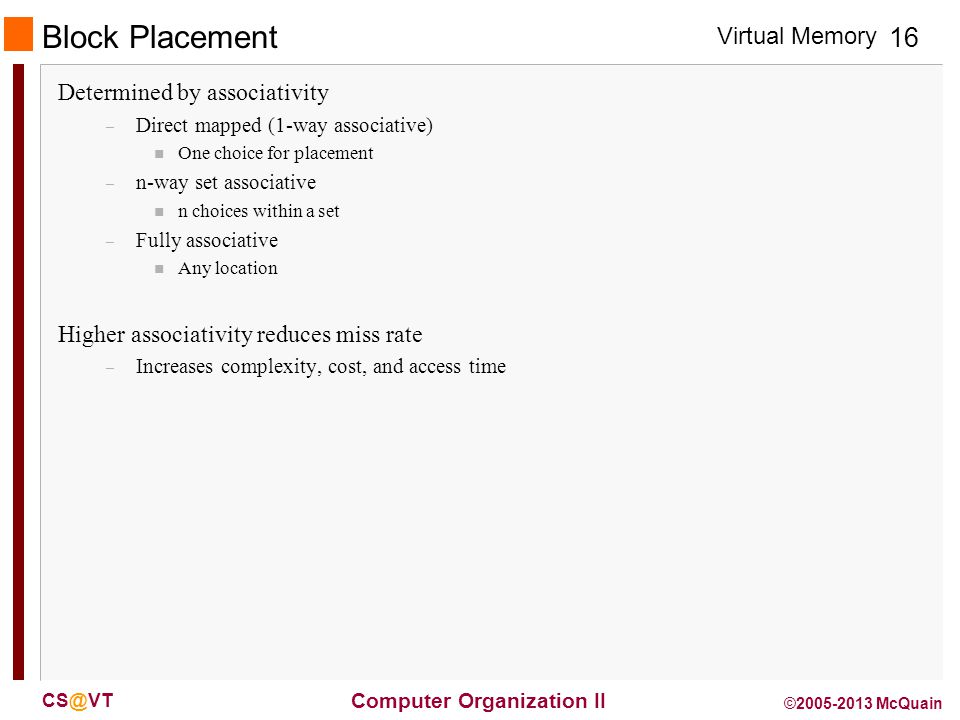This screenshot has width=960, height=720.
Task: Click the CS@VT footer logo
Action: (78, 701)
